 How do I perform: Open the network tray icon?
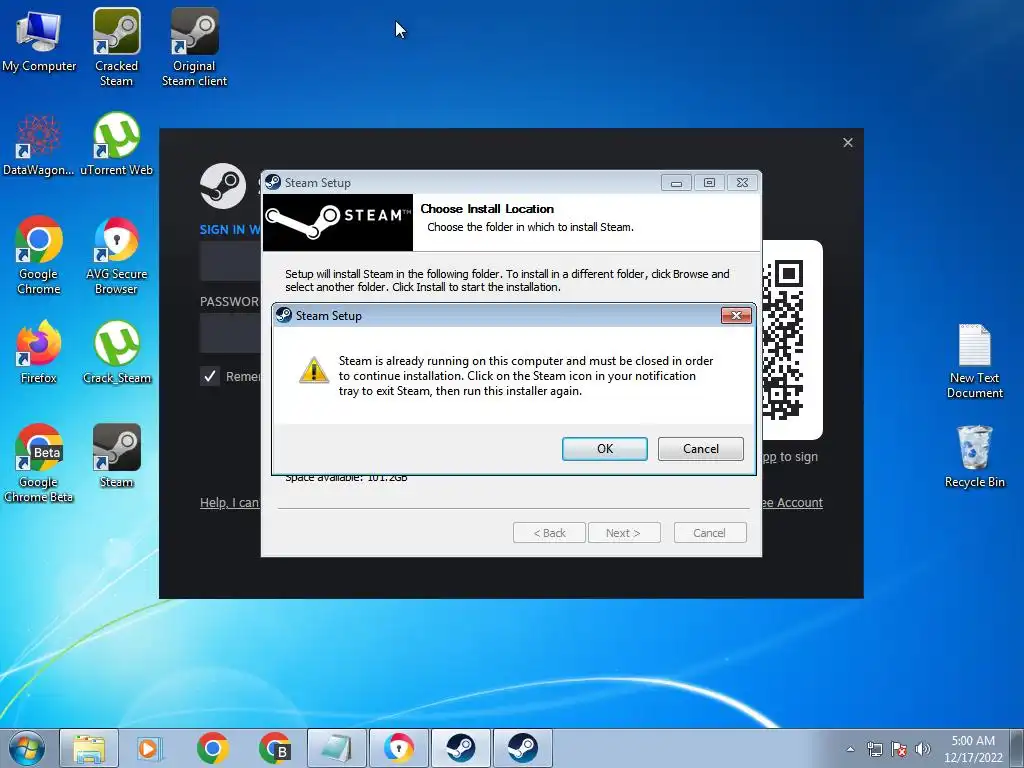pyautogui.click(x=874, y=749)
